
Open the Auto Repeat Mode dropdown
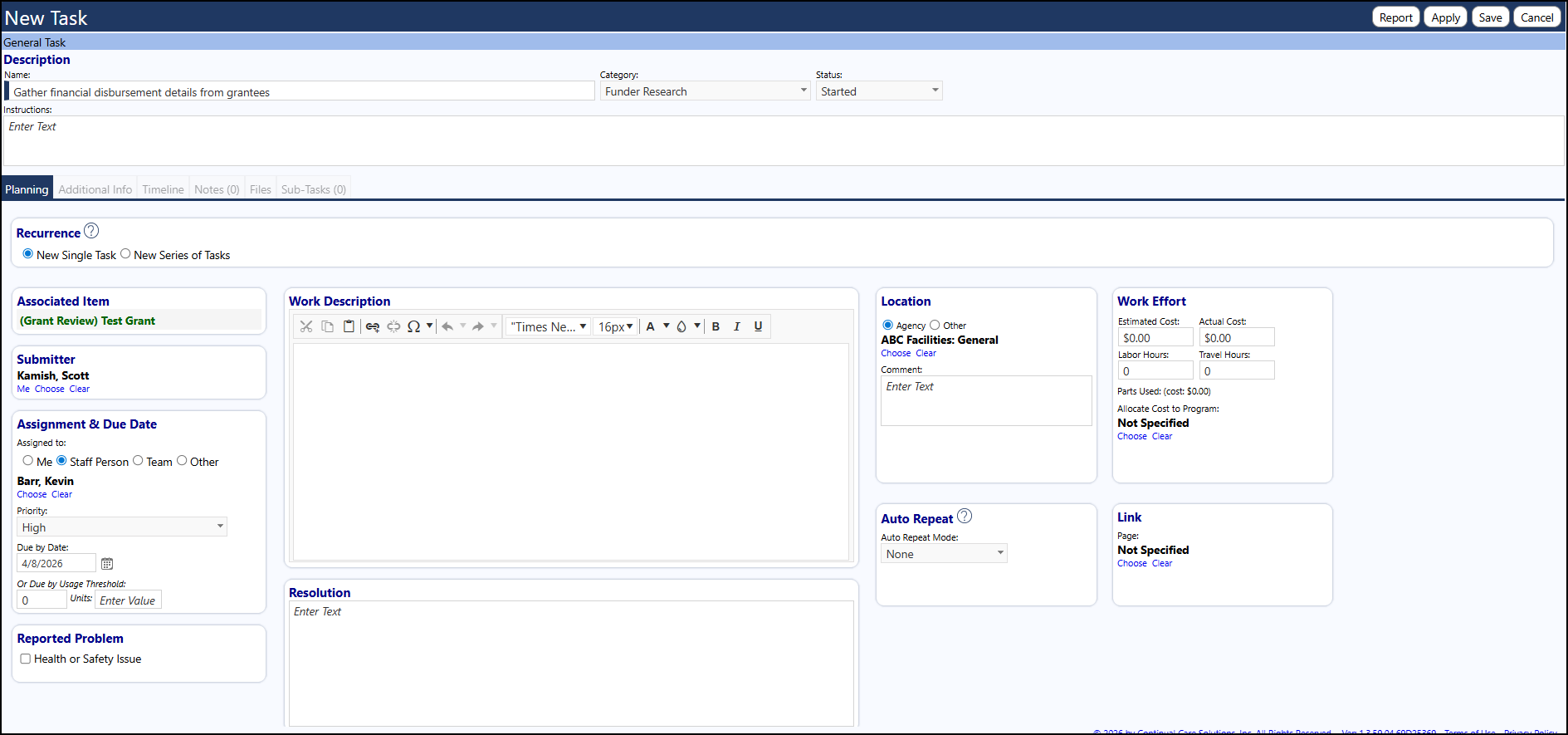click(x=944, y=553)
